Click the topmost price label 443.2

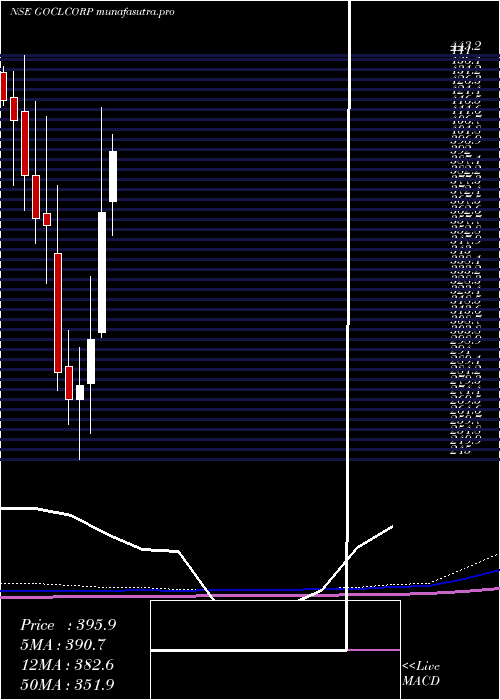[466, 46]
